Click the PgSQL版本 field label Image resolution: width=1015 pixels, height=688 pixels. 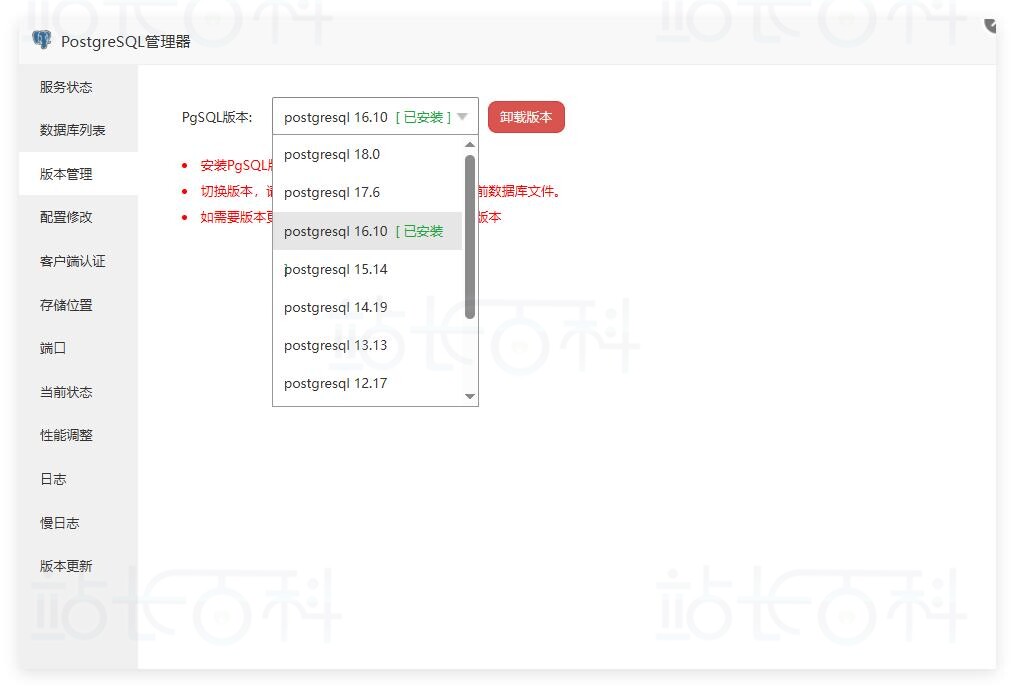(x=217, y=117)
